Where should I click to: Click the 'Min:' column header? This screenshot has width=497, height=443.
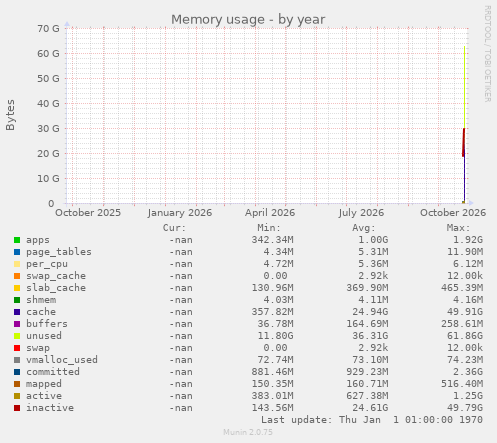[x=269, y=228]
